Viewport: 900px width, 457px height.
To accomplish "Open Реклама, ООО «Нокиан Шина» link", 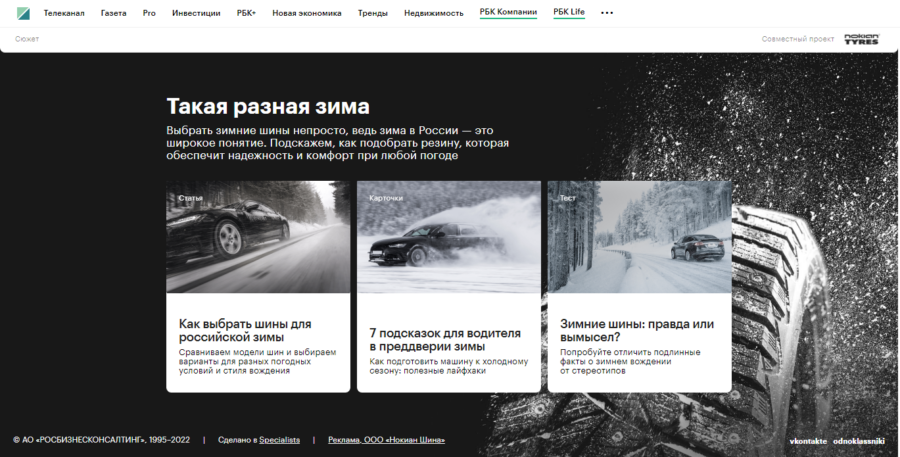I will click(x=386, y=440).
